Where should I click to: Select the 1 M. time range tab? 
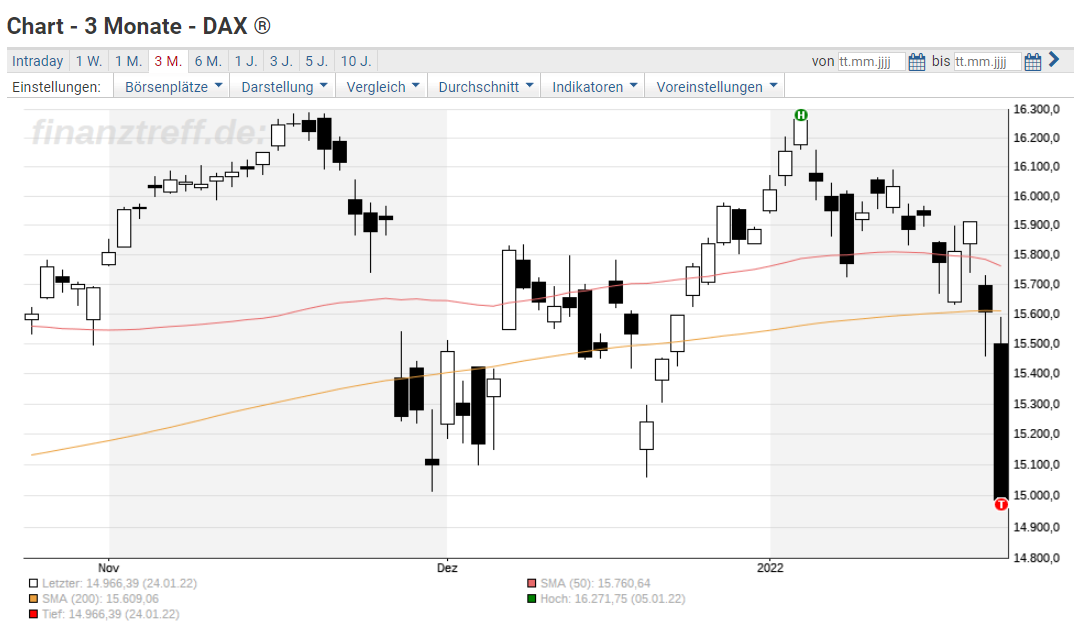pos(128,61)
